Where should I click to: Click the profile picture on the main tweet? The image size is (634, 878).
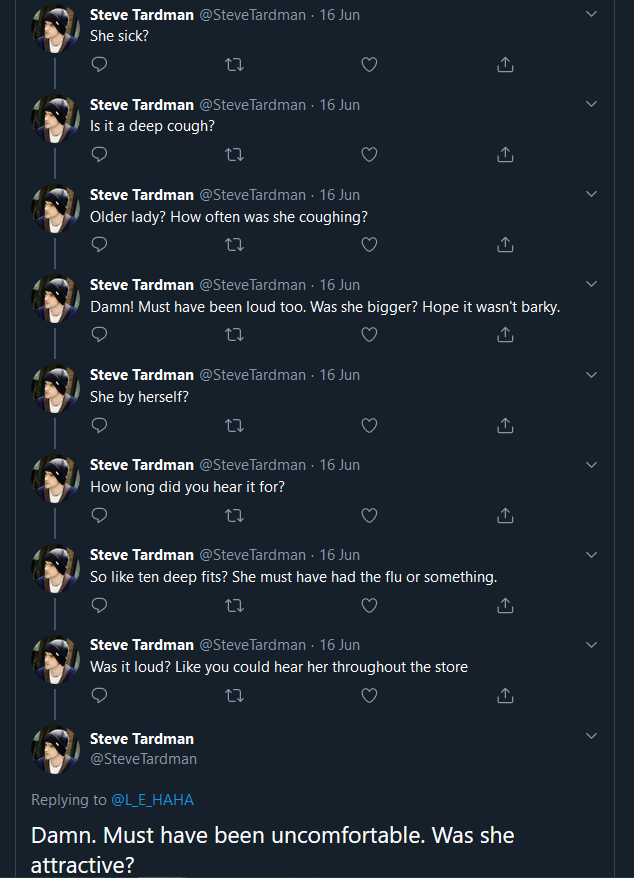(55, 749)
